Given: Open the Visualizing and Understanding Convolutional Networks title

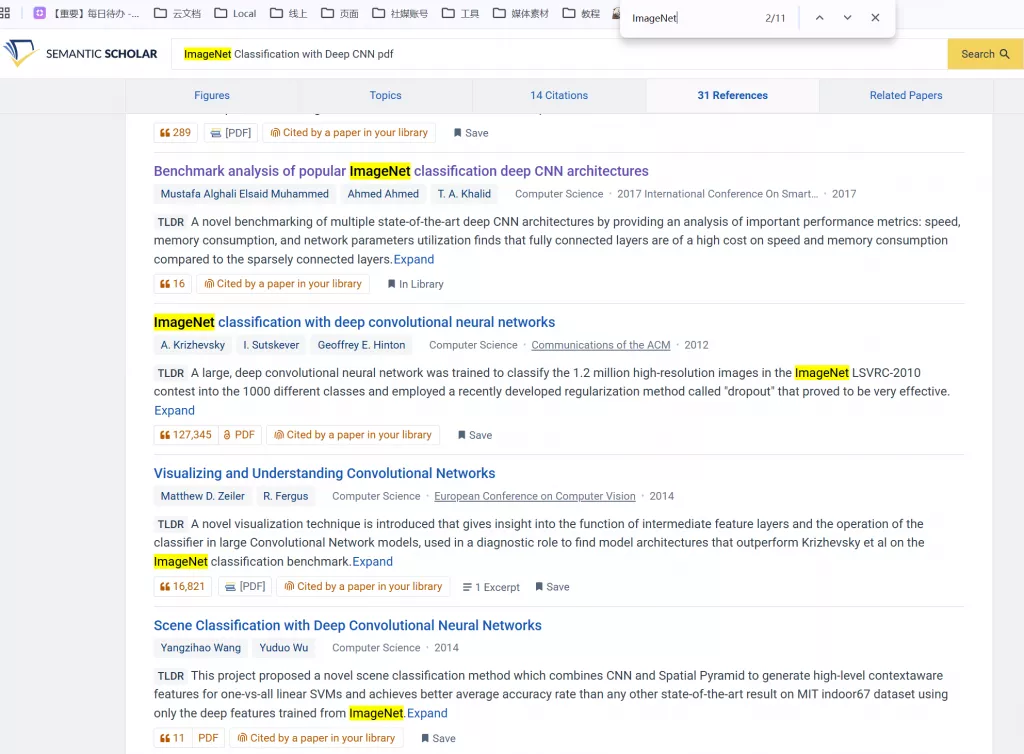Looking at the screenshot, I should click(x=324, y=473).
